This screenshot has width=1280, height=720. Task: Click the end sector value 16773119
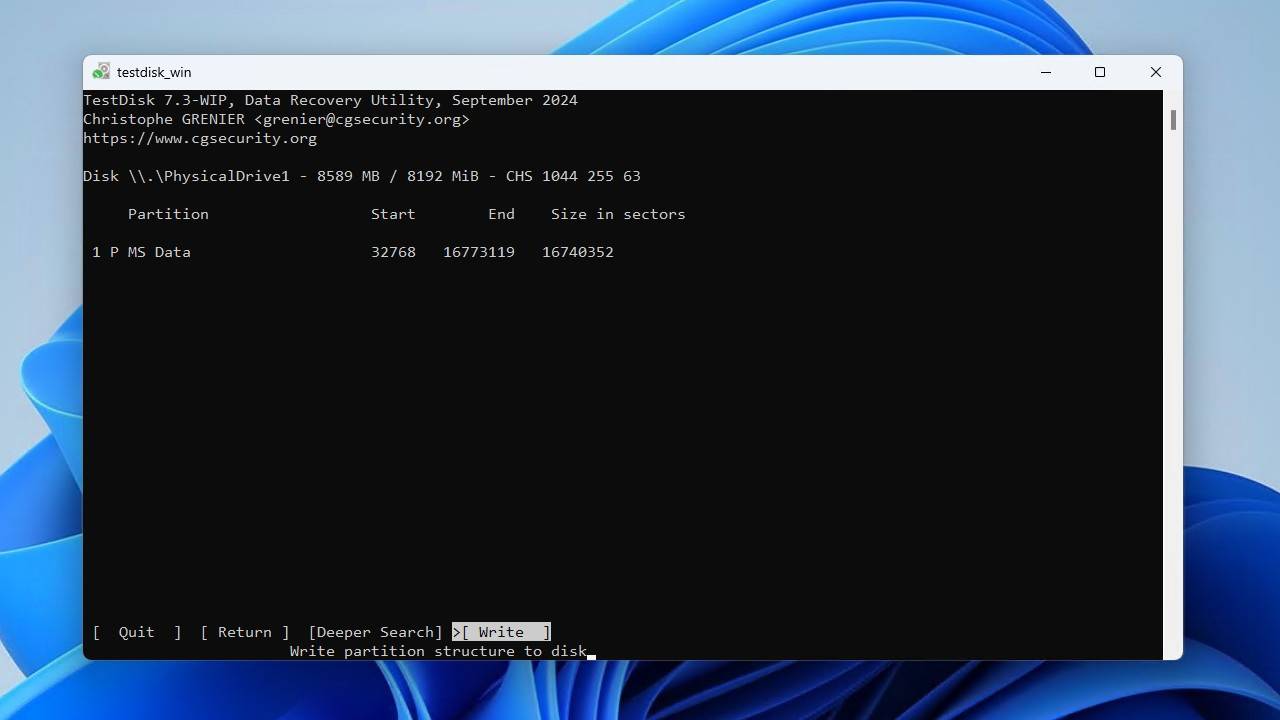tap(479, 252)
